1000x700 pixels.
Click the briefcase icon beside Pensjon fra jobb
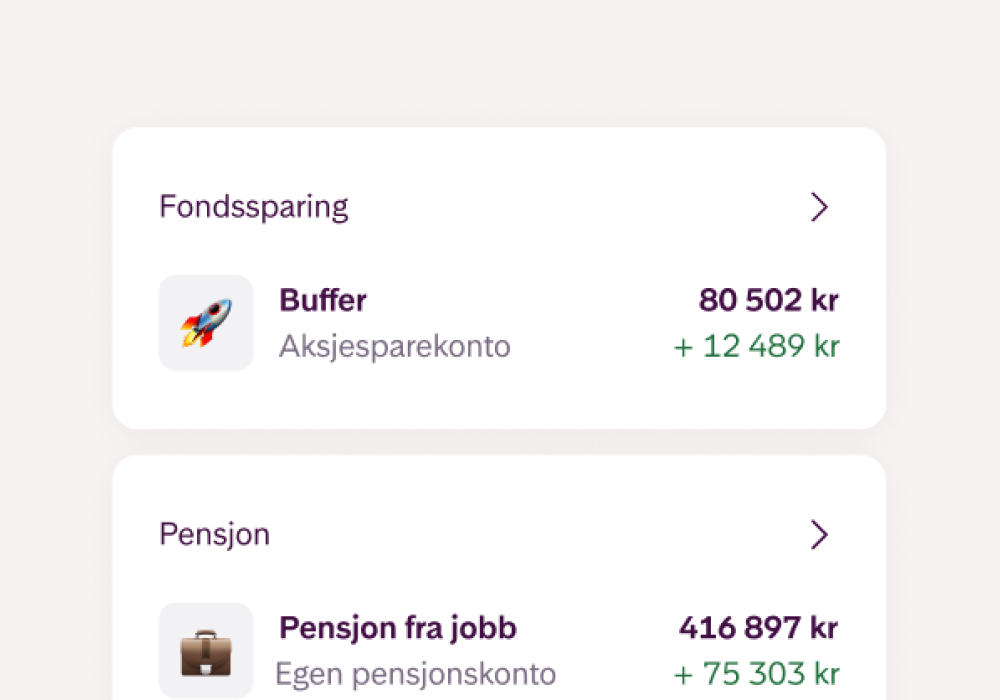(x=206, y=650)
